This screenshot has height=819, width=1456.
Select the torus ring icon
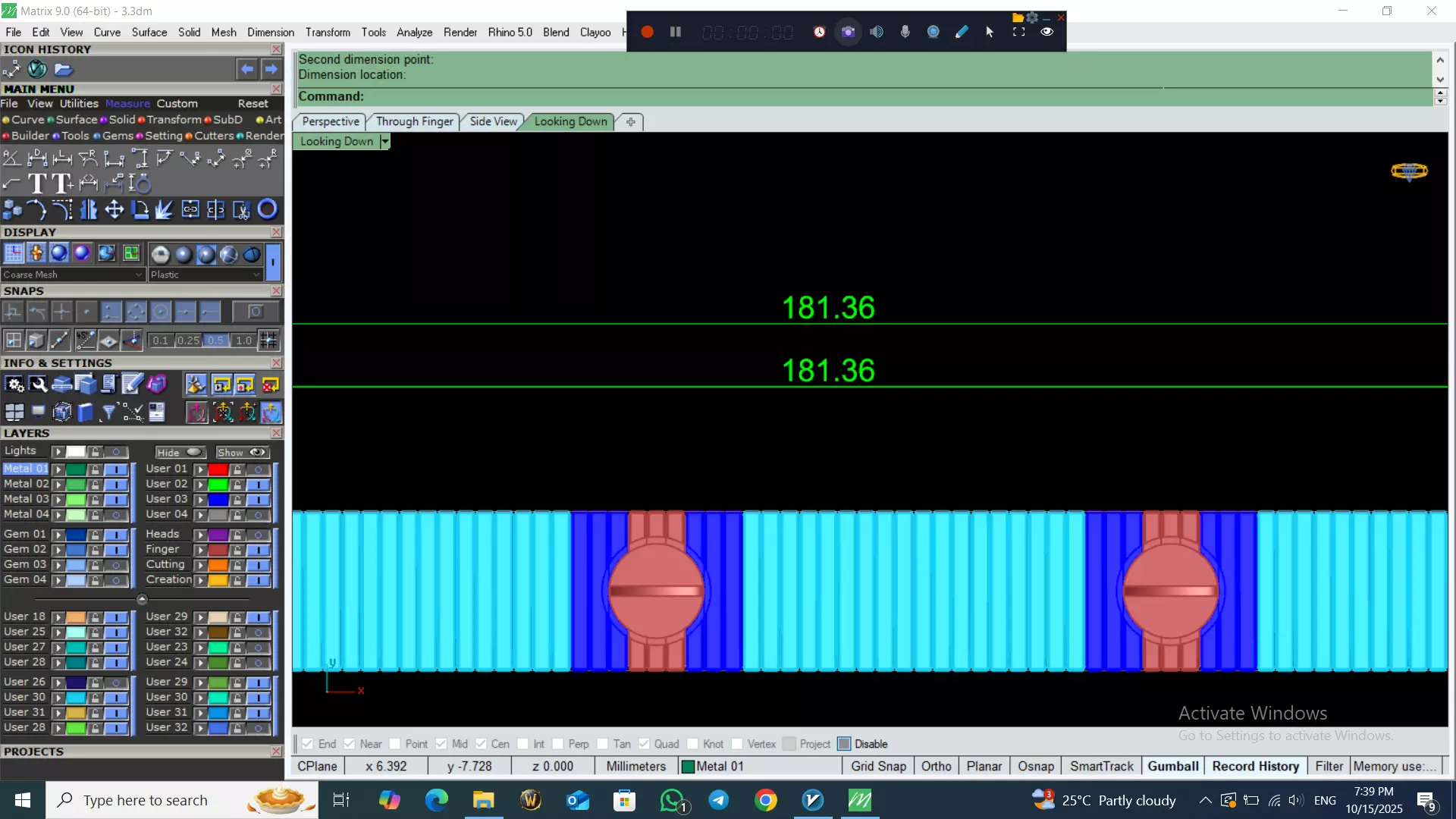coord(267,209)
